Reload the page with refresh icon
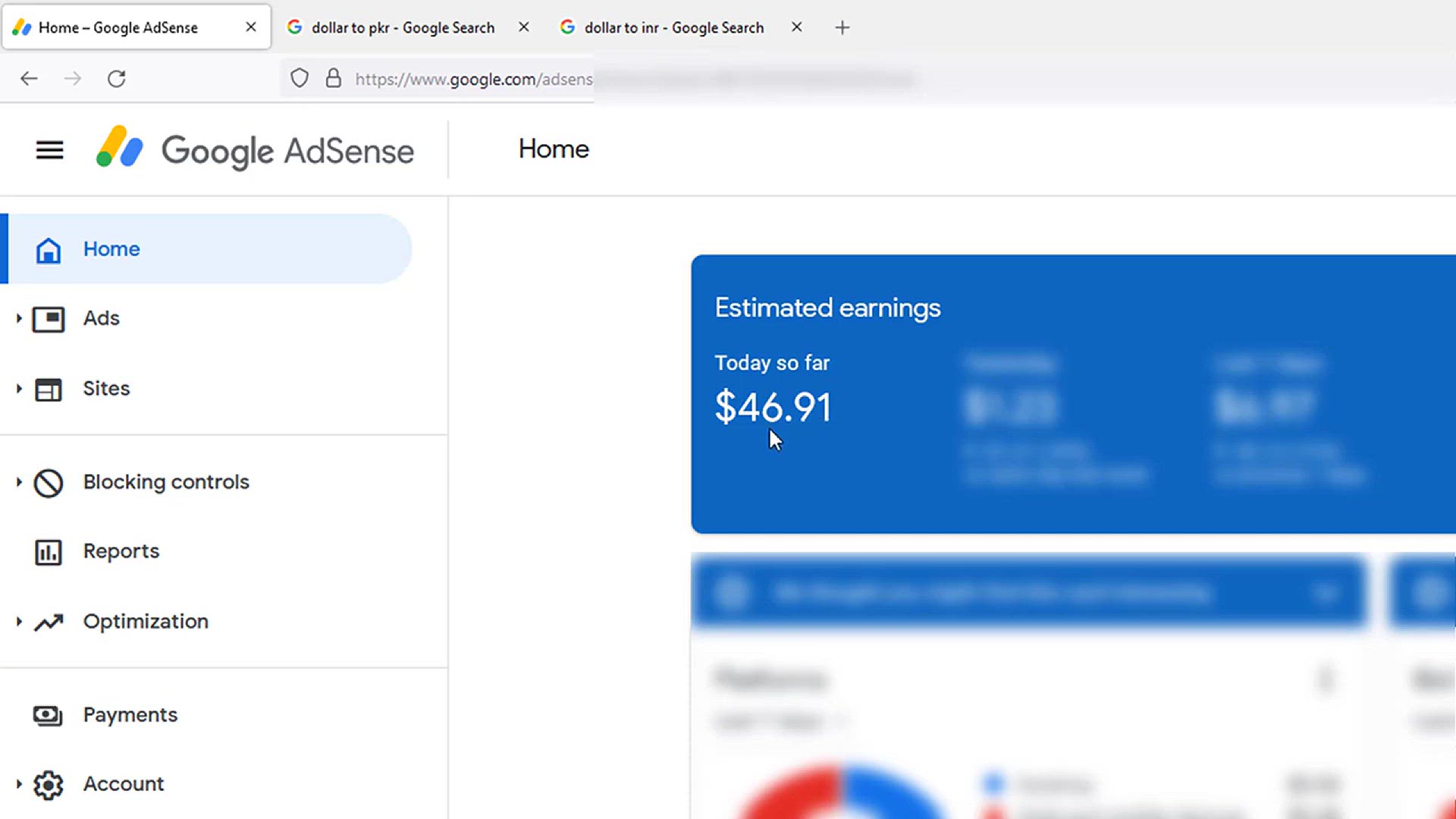This screenshot has width=1456, height=819. [x=117, y=79]
